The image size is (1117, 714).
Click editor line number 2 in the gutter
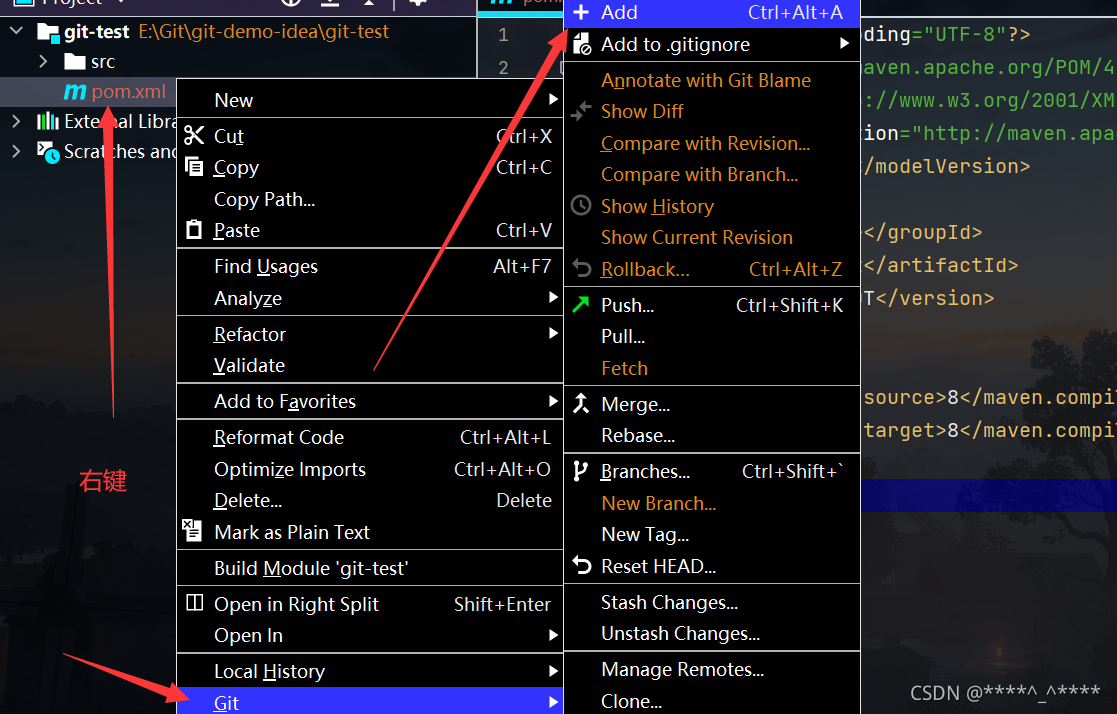click(x=503, y=68)
